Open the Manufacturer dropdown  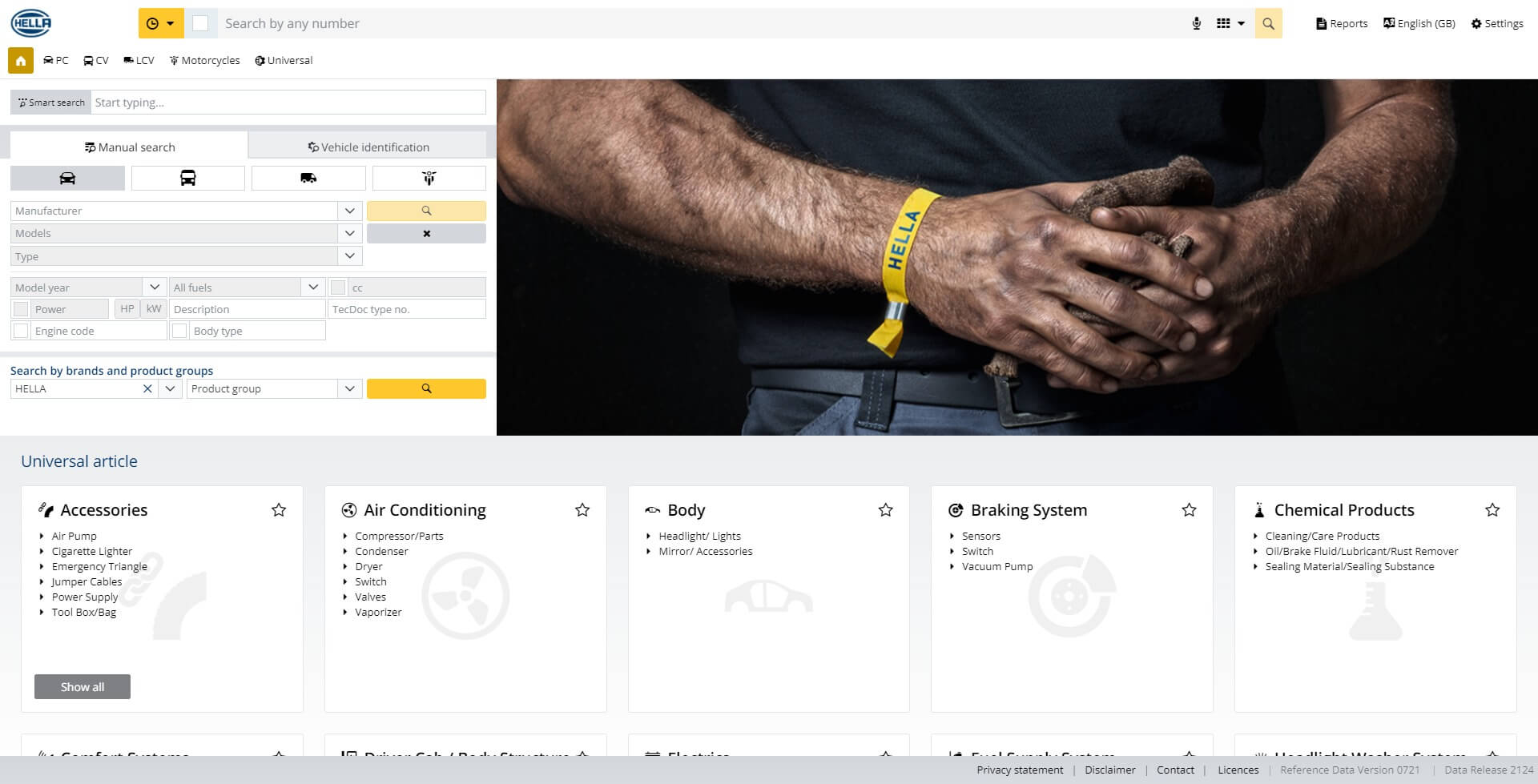349,211
